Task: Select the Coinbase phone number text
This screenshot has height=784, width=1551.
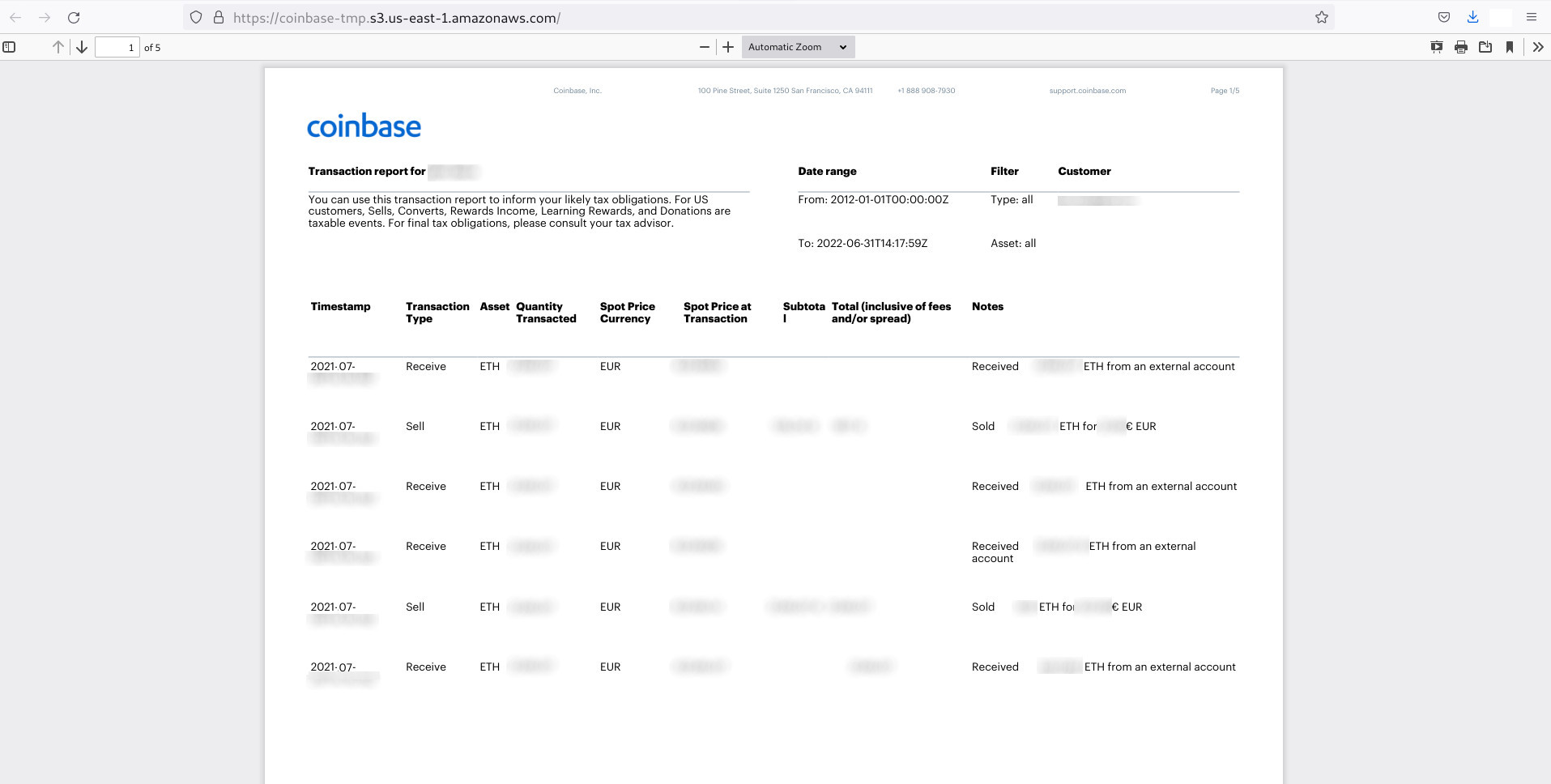Action: [926, 91]
